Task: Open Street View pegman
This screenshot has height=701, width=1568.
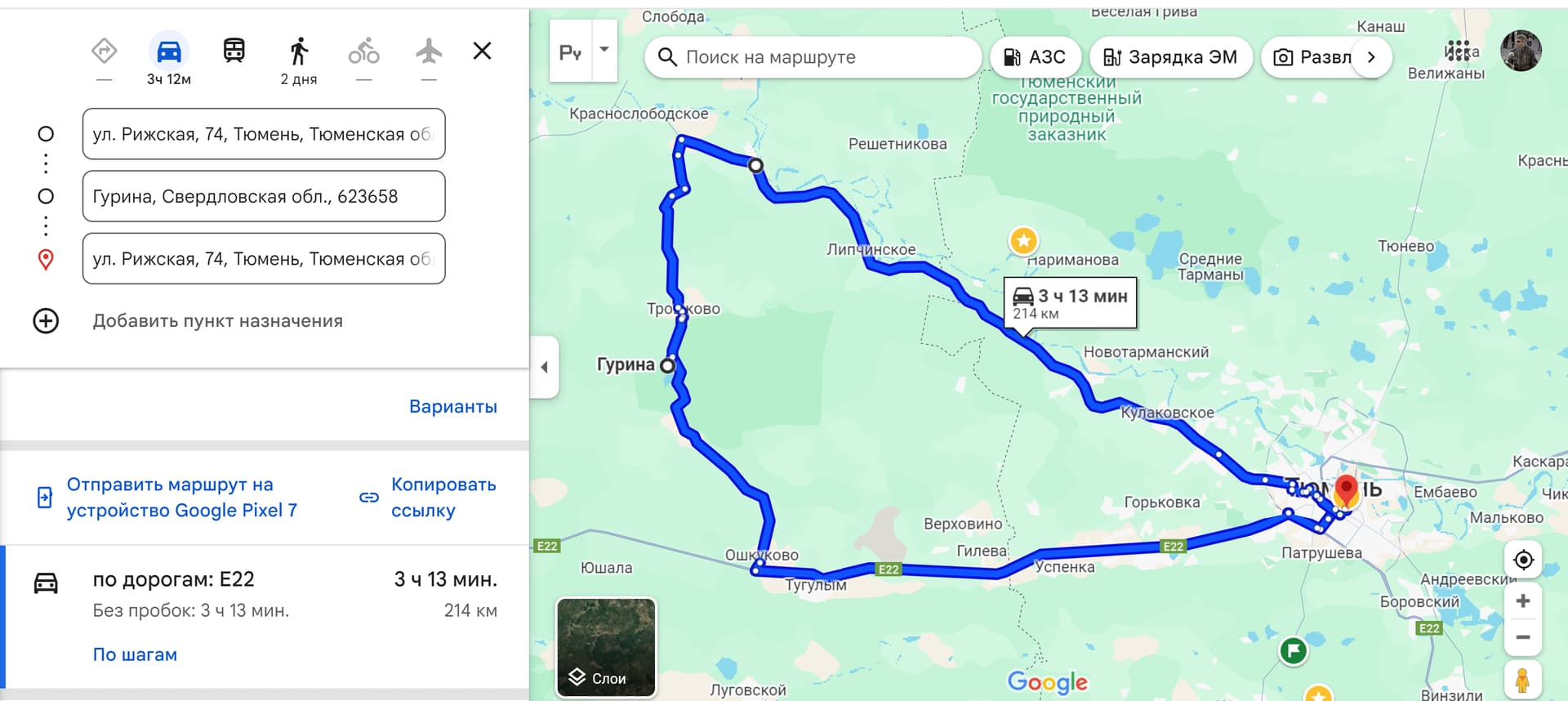Action: point(1523,680)
